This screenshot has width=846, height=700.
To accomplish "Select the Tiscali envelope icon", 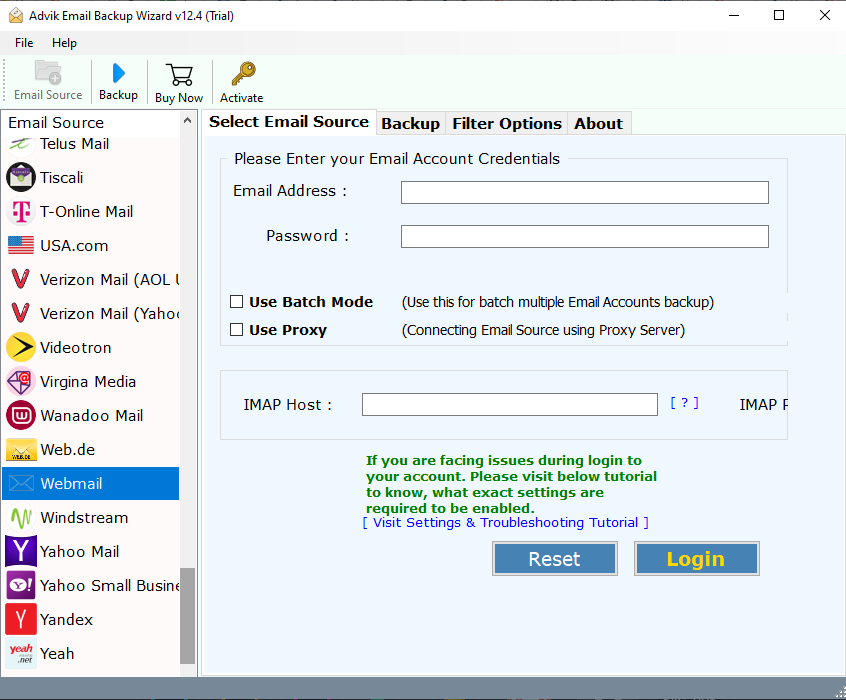I will [x=21, y=177].
